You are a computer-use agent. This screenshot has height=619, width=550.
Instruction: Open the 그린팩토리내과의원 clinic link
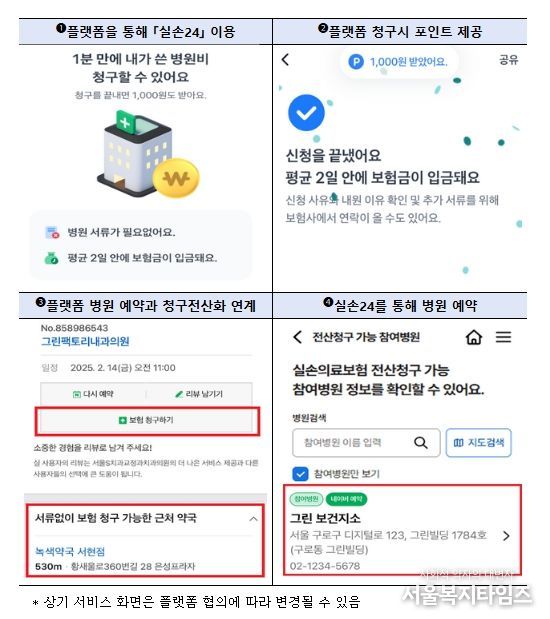pos(85,341)
